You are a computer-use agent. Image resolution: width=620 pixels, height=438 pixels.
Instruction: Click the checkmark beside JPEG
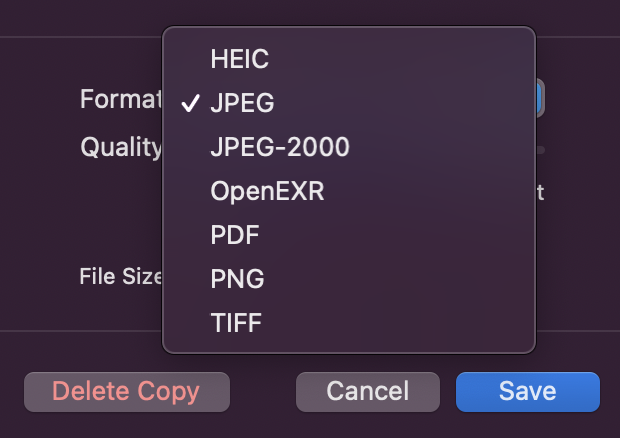(x=190, y=103)
